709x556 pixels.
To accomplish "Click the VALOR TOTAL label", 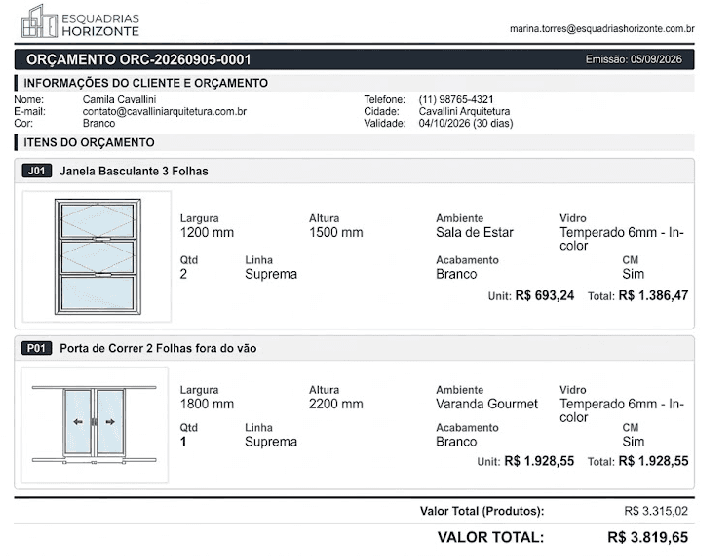I will (491, 537).
